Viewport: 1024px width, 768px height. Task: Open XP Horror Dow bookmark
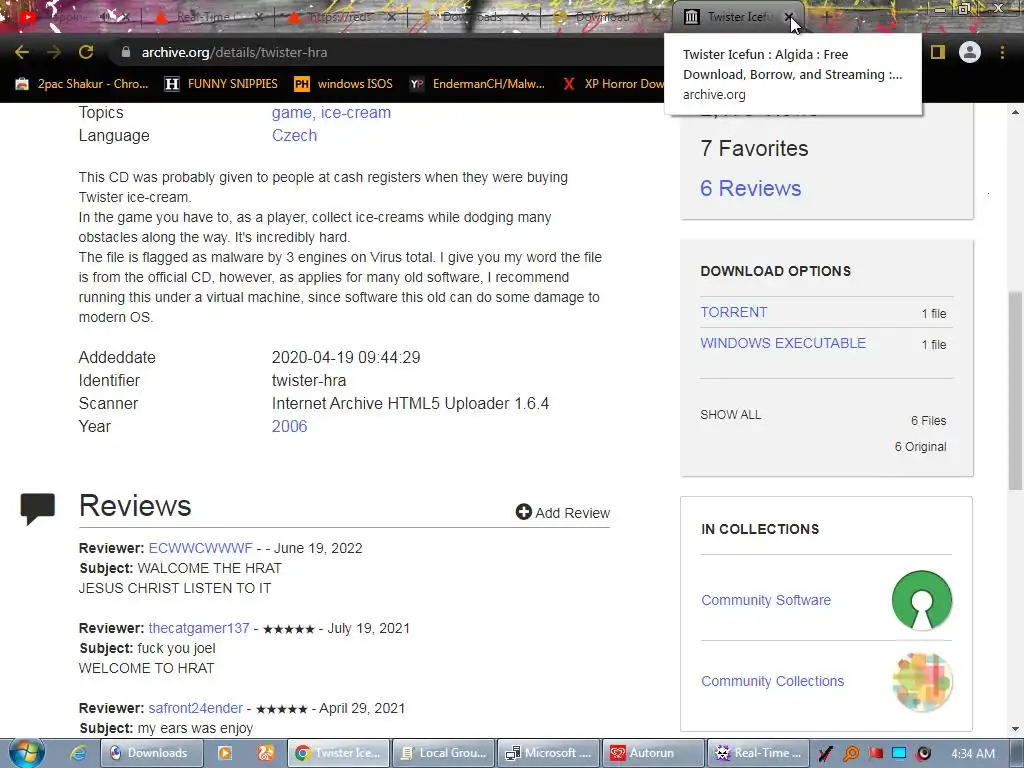click(x=613, y=84)
